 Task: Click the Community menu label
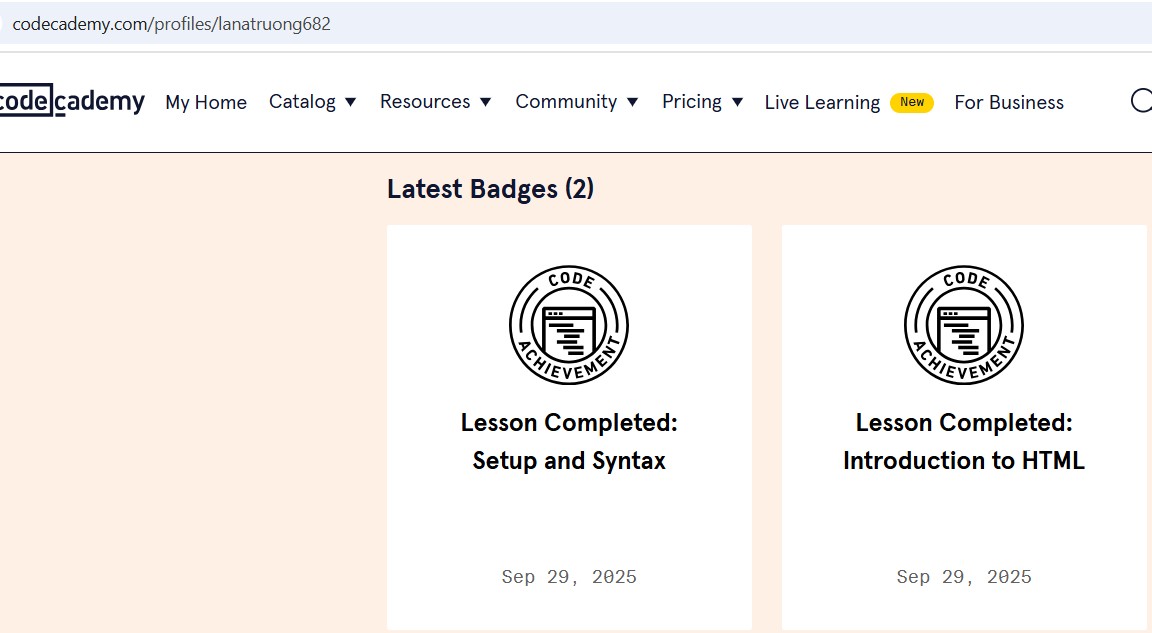(x=566, y=102)
